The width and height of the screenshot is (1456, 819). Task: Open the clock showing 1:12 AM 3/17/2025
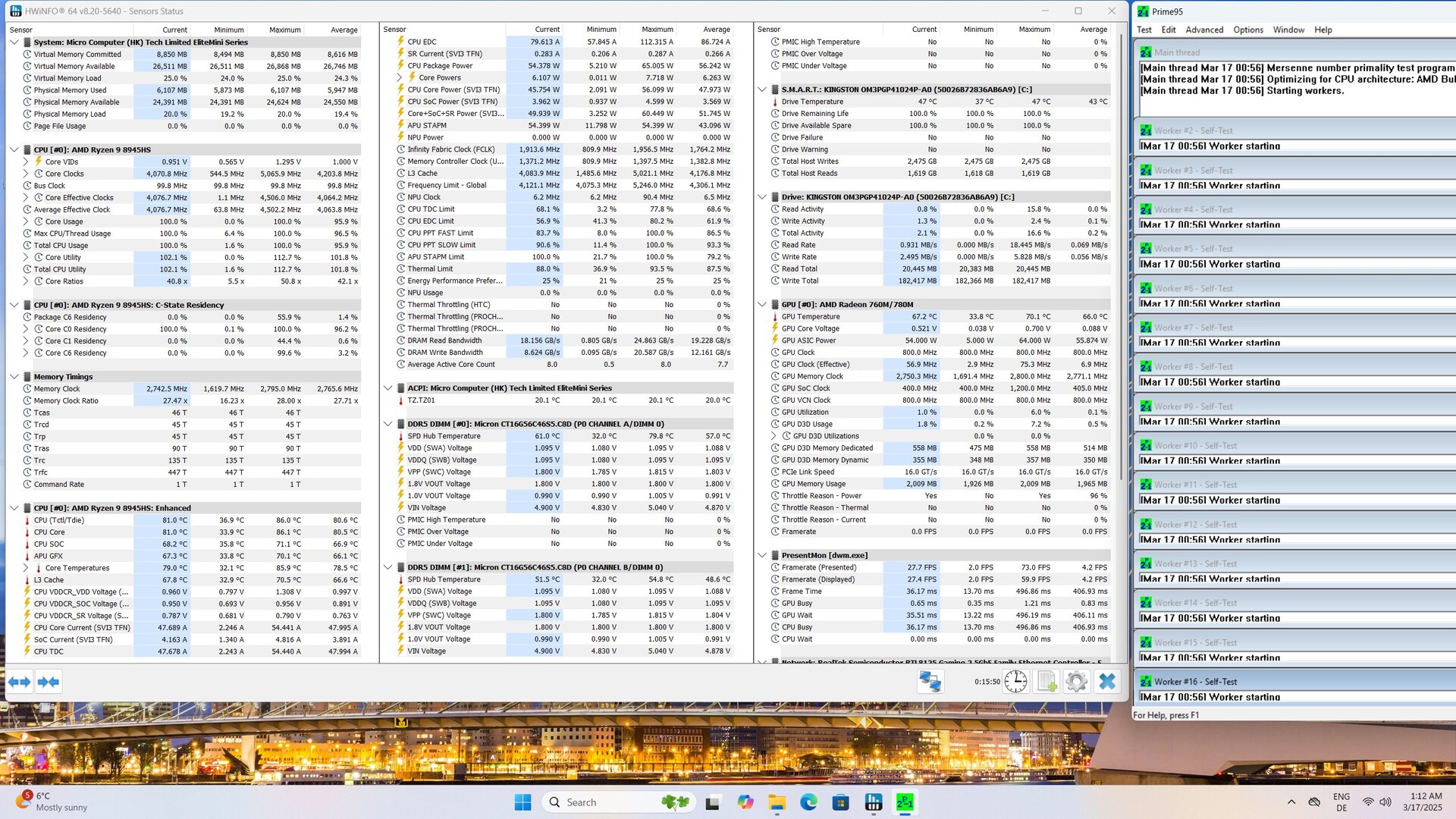click(1422, 802)
